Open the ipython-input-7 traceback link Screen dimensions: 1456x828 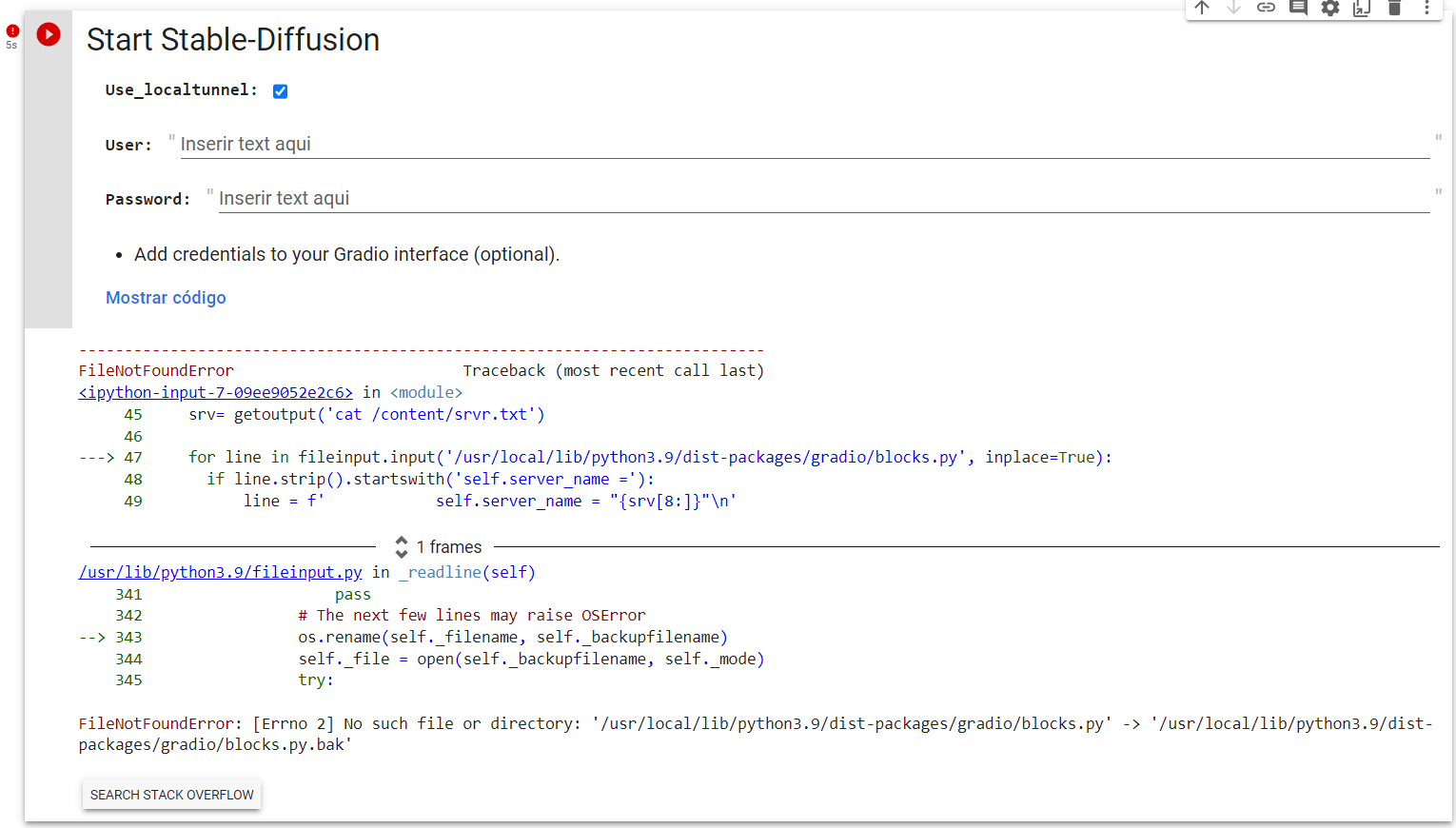pyautogui.click(x=216, y=392)
